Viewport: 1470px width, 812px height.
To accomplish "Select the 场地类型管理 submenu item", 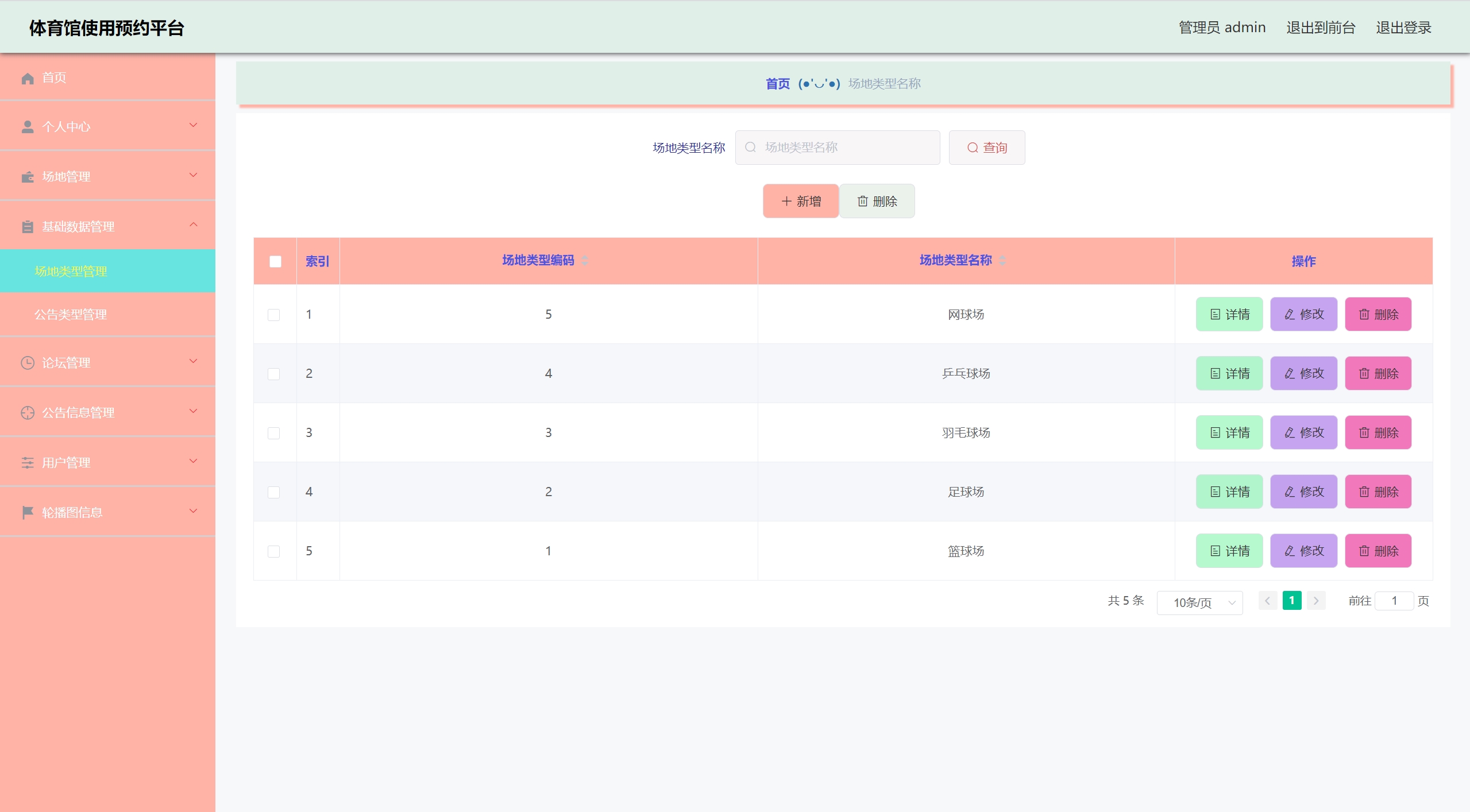I will pyautogui.click(x=71, y=271).
